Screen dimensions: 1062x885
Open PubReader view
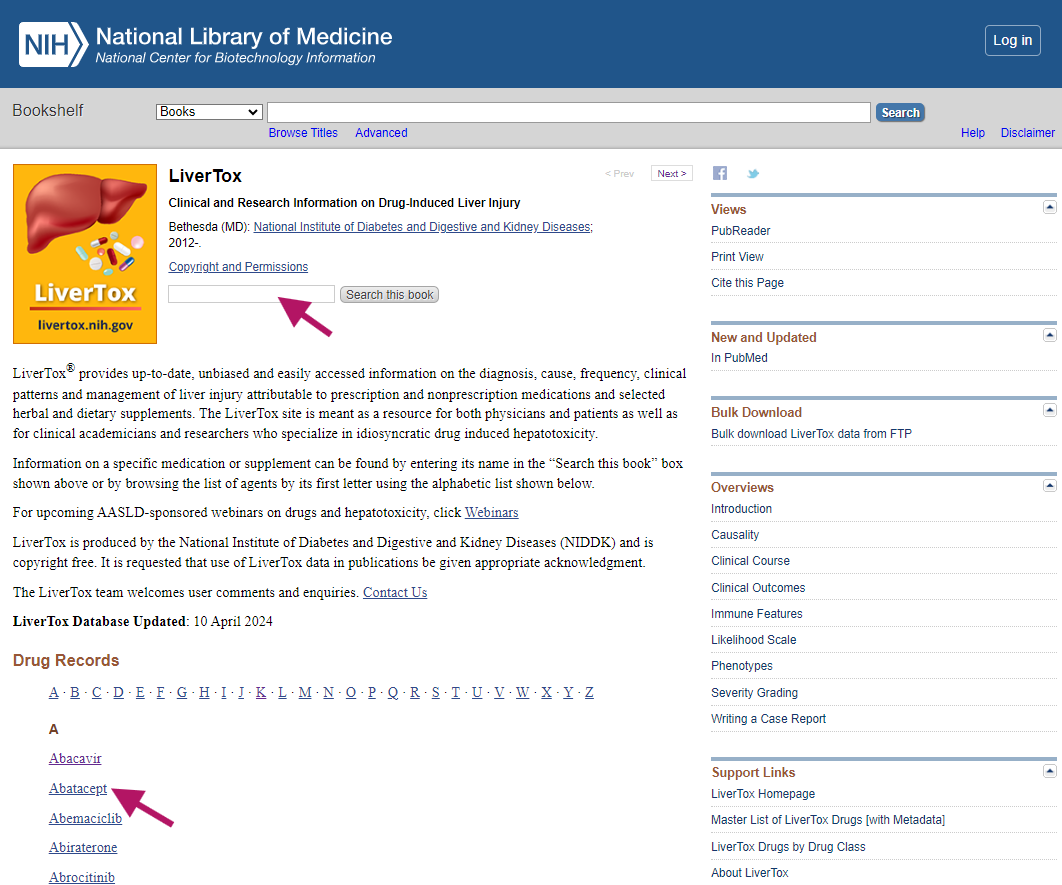point(740,231)
